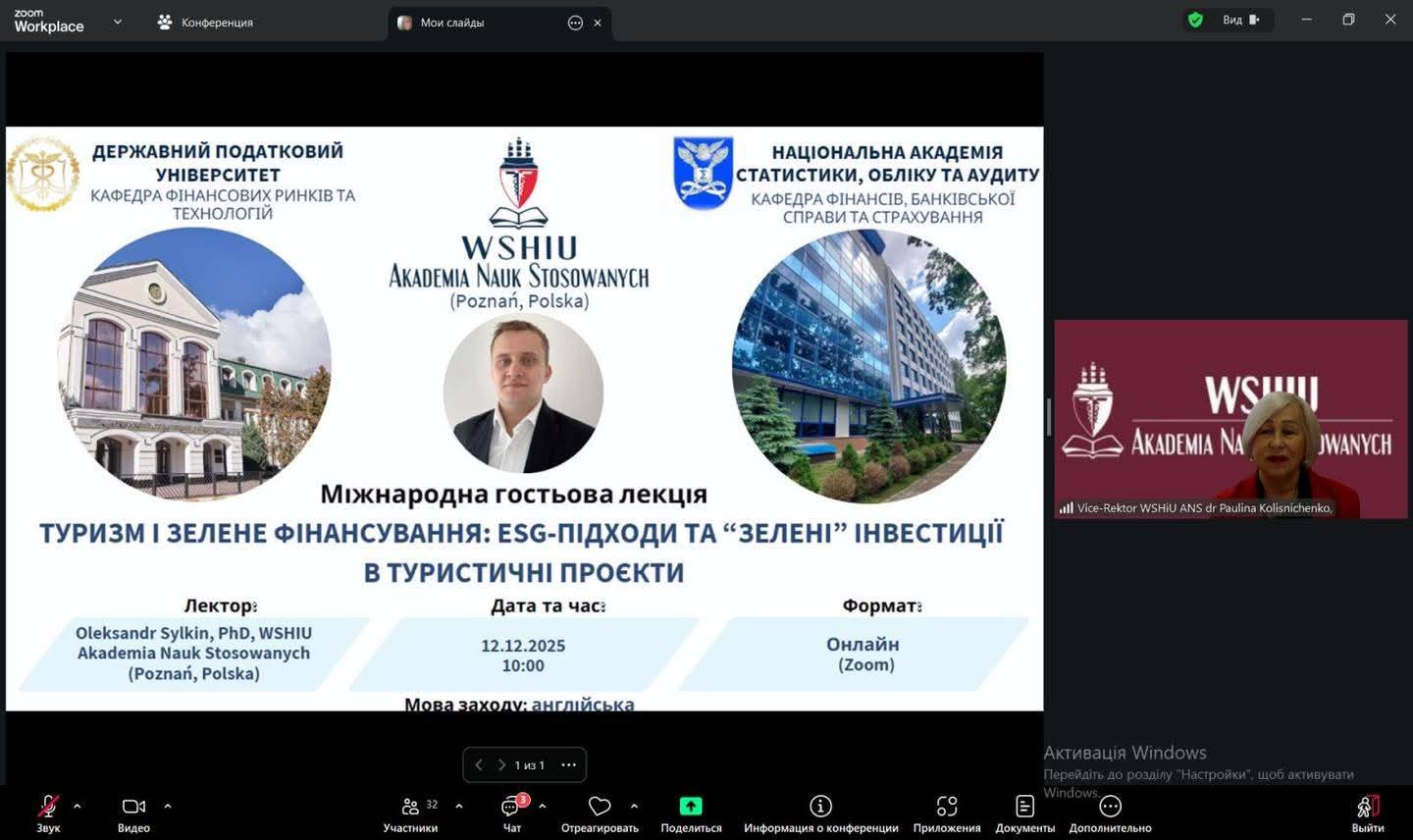The width and height of the screenshot is (1413, 840).
Task: Open the Дополнительно more options icon
Action: [x=1110, y=807]
